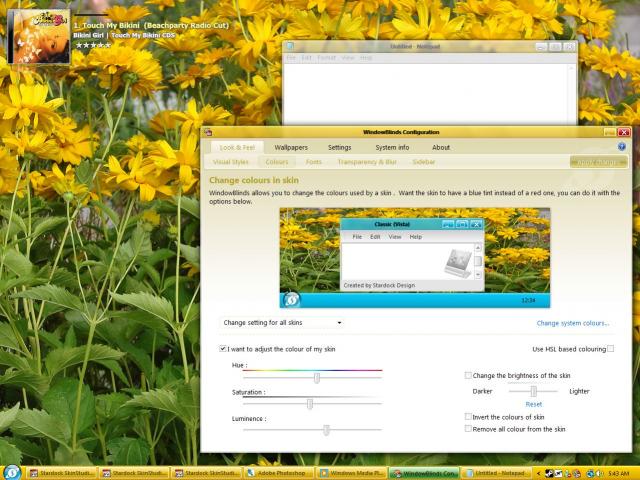The width and height of the screenshot is (640, 480).
Task: Switch to the Wallpapers tab
Action: click(291, 147)
